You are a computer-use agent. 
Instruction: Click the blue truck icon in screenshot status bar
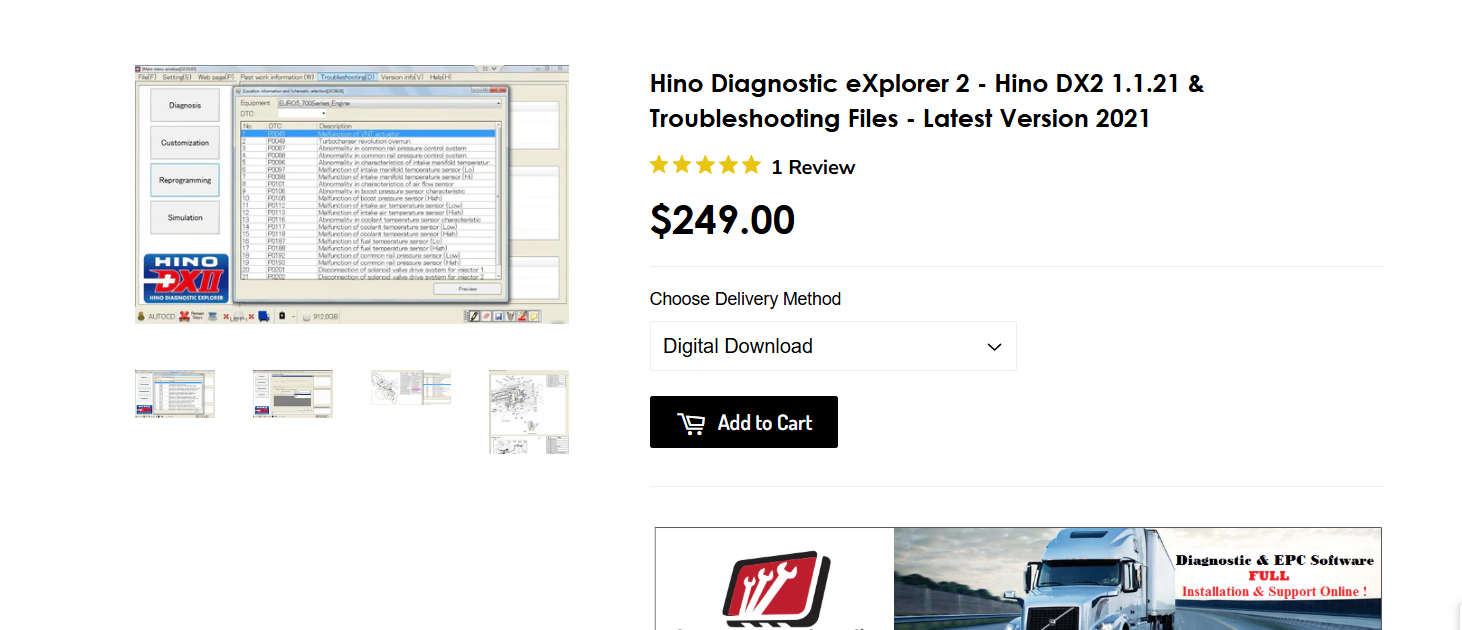pos(264,316)
